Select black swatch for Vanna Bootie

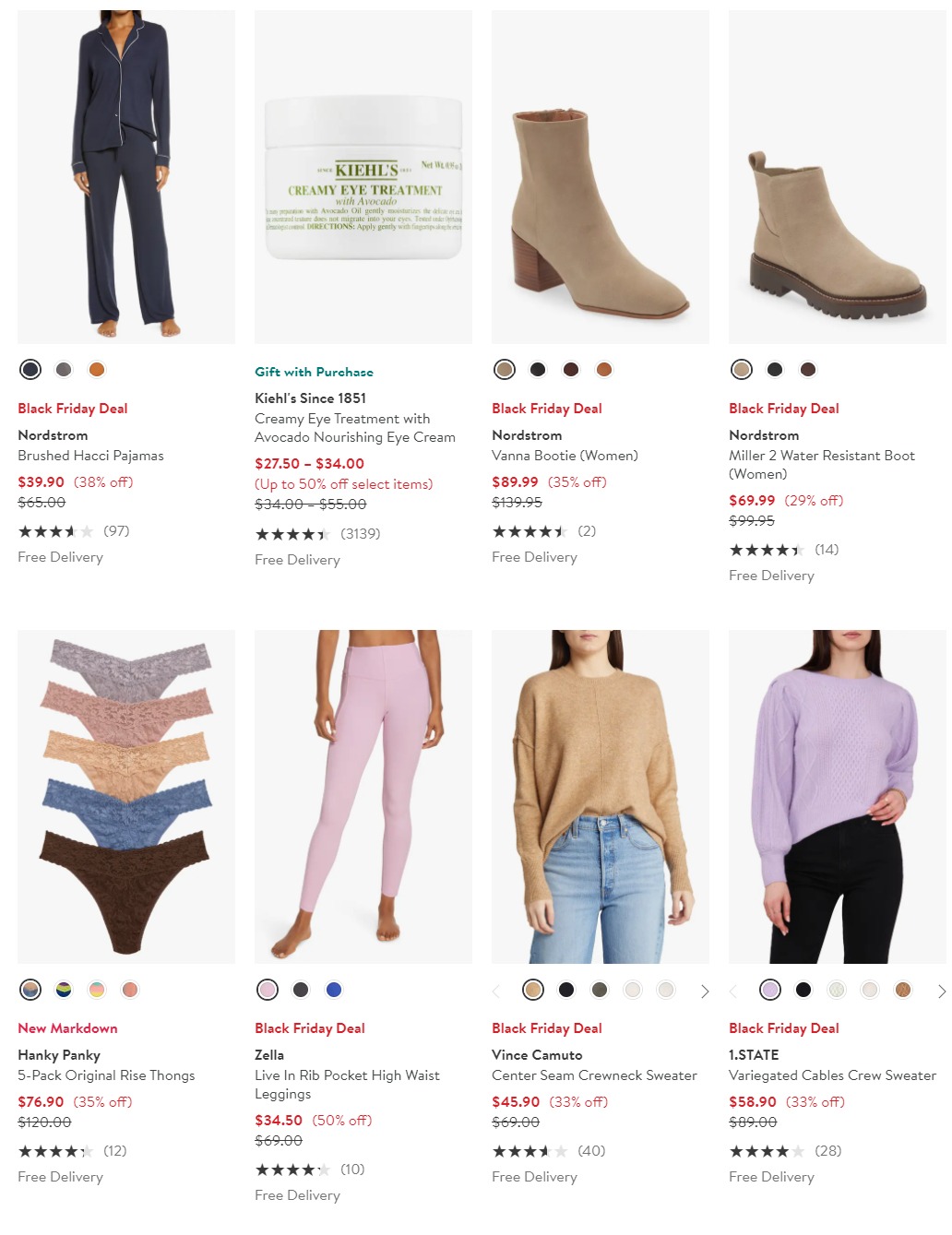tap(538, 370)
